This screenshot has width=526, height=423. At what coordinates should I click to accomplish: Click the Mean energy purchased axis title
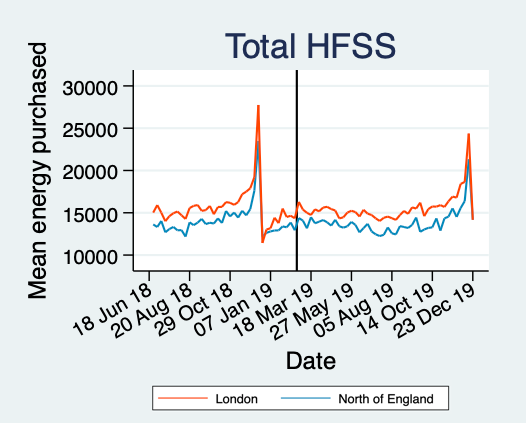38,170
